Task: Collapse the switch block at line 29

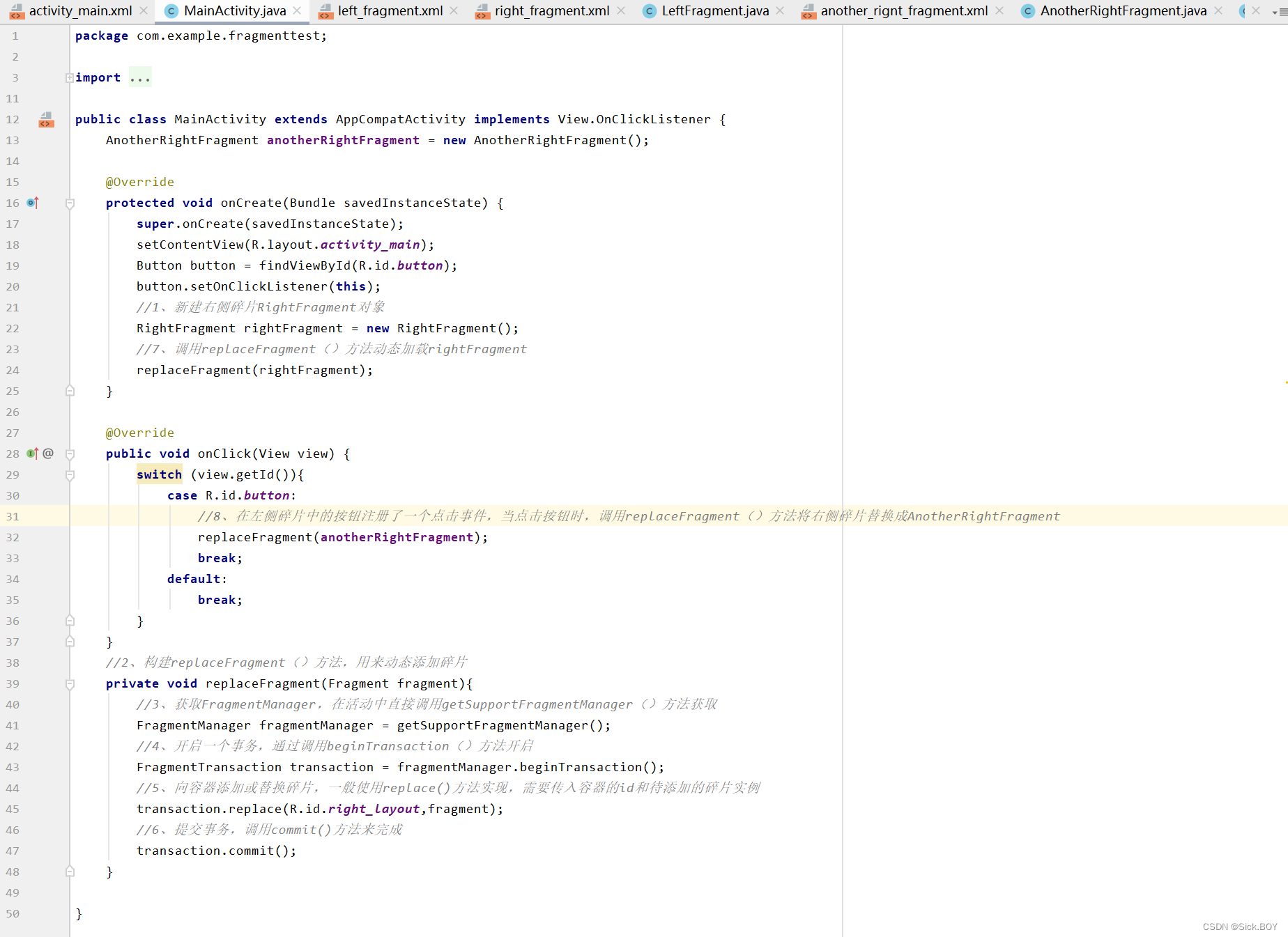Action: 70,475
